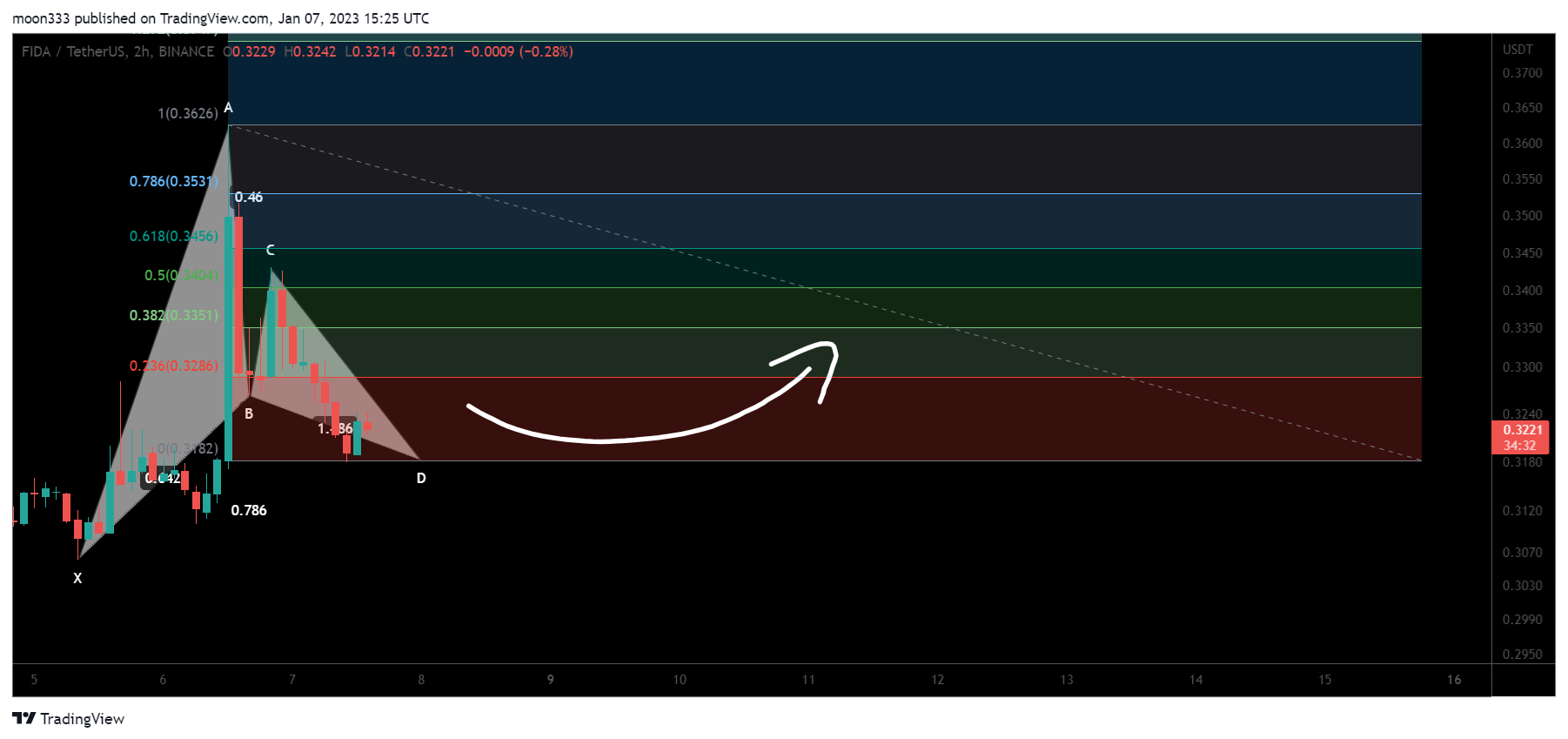
Task: Click the current price tag 0.3221
Action: coord(1523,430)
